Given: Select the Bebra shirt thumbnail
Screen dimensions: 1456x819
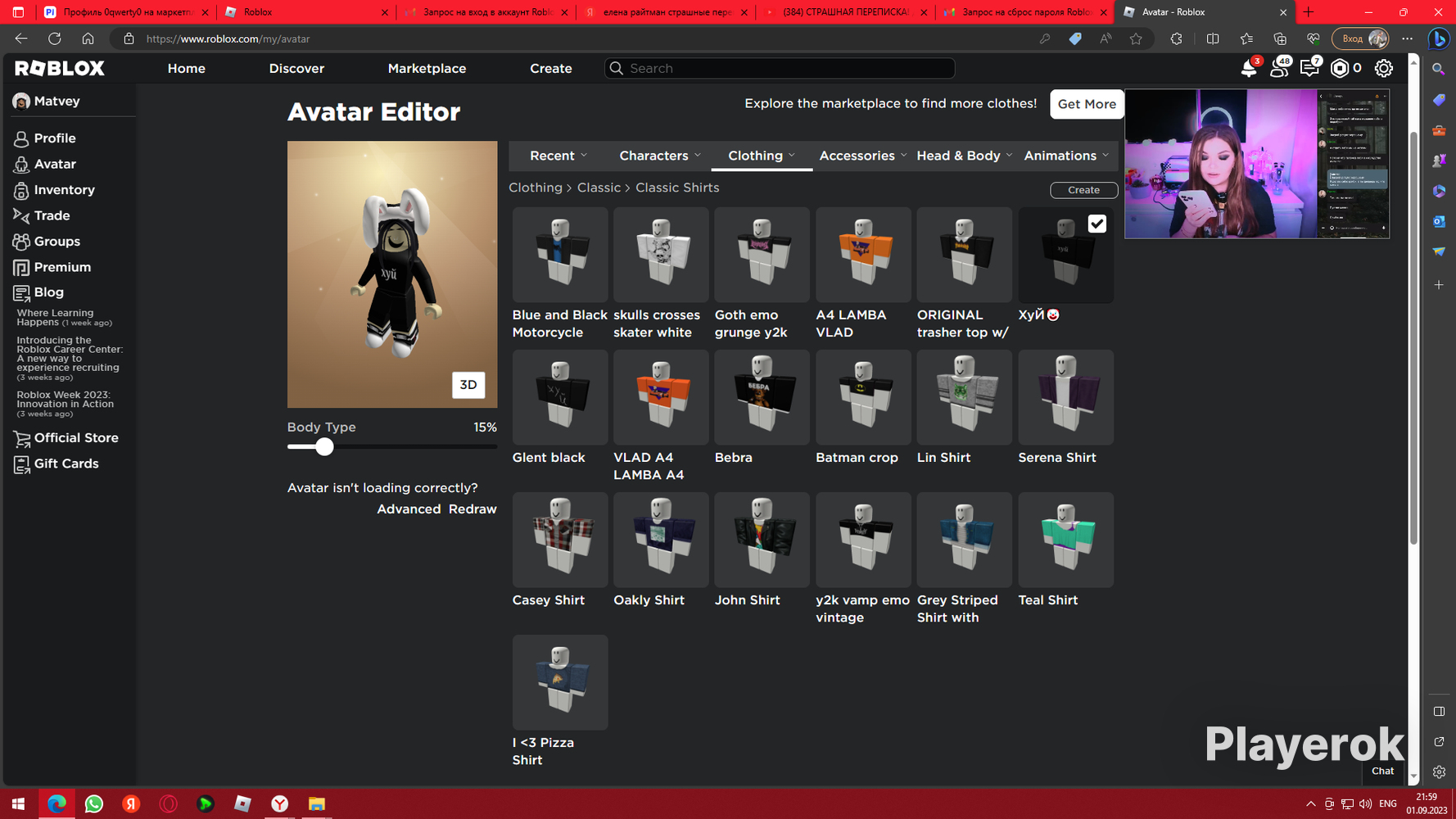Looking at the screenshot, I should [x=762, y=397].
